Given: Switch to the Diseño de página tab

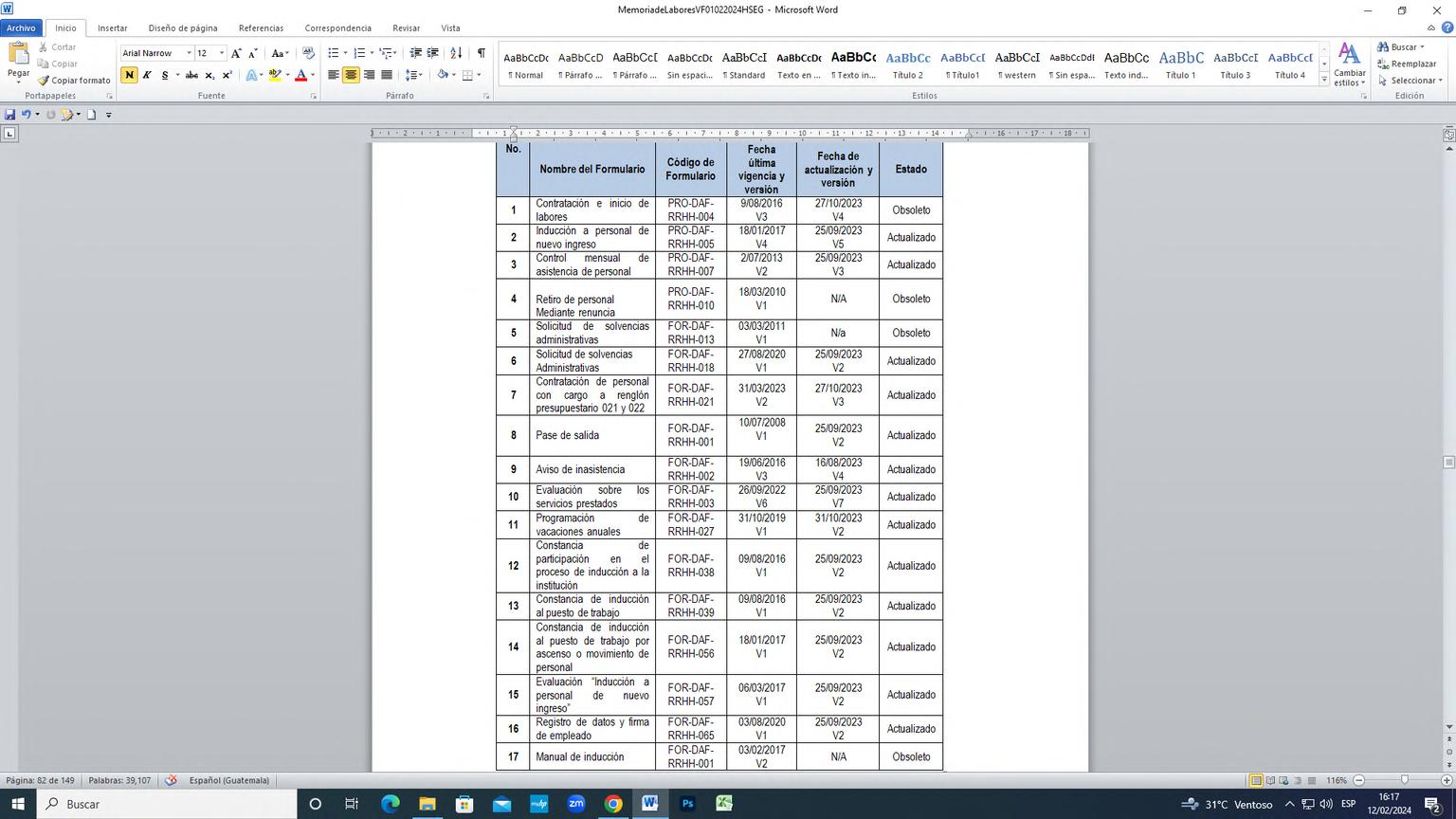Looking at the screenshot, I should tap(183, 28).
